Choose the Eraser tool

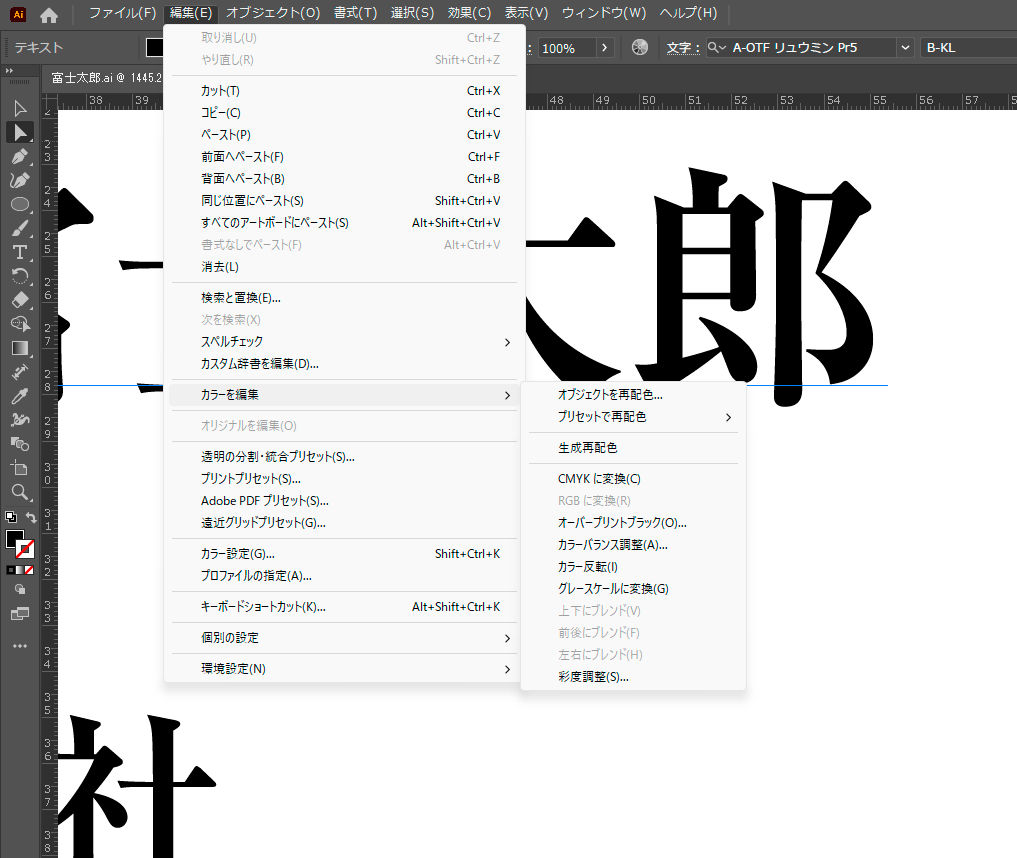click(19, 300)
